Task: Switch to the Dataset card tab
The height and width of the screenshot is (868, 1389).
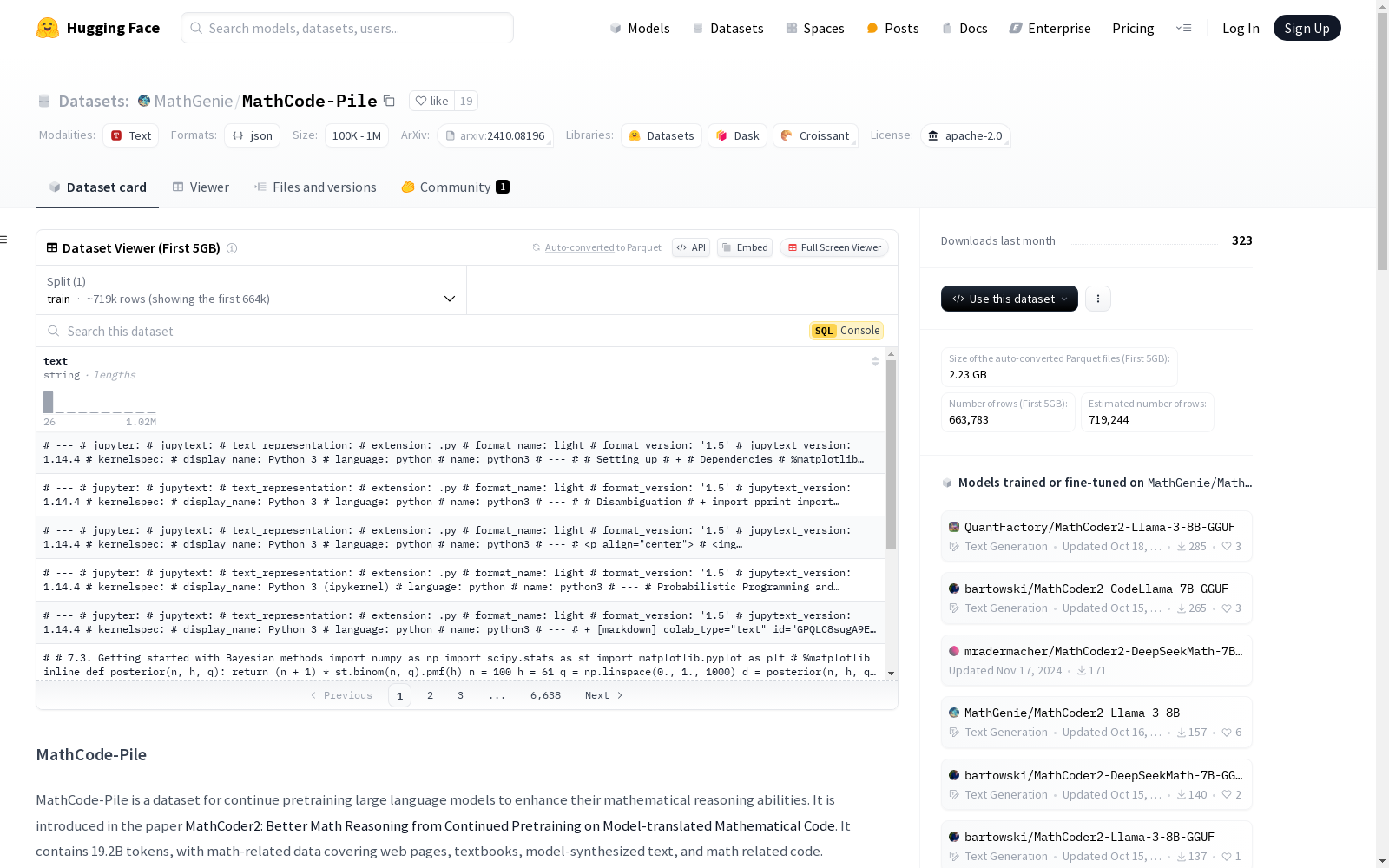Action: (97, 187)
